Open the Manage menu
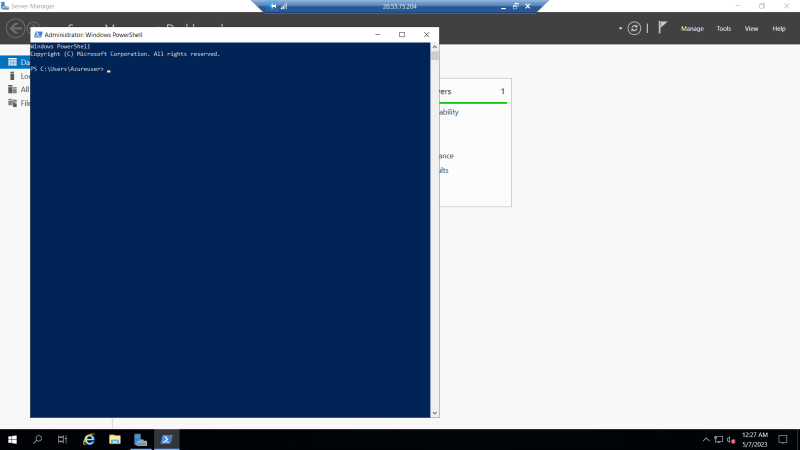 [692, 29]
